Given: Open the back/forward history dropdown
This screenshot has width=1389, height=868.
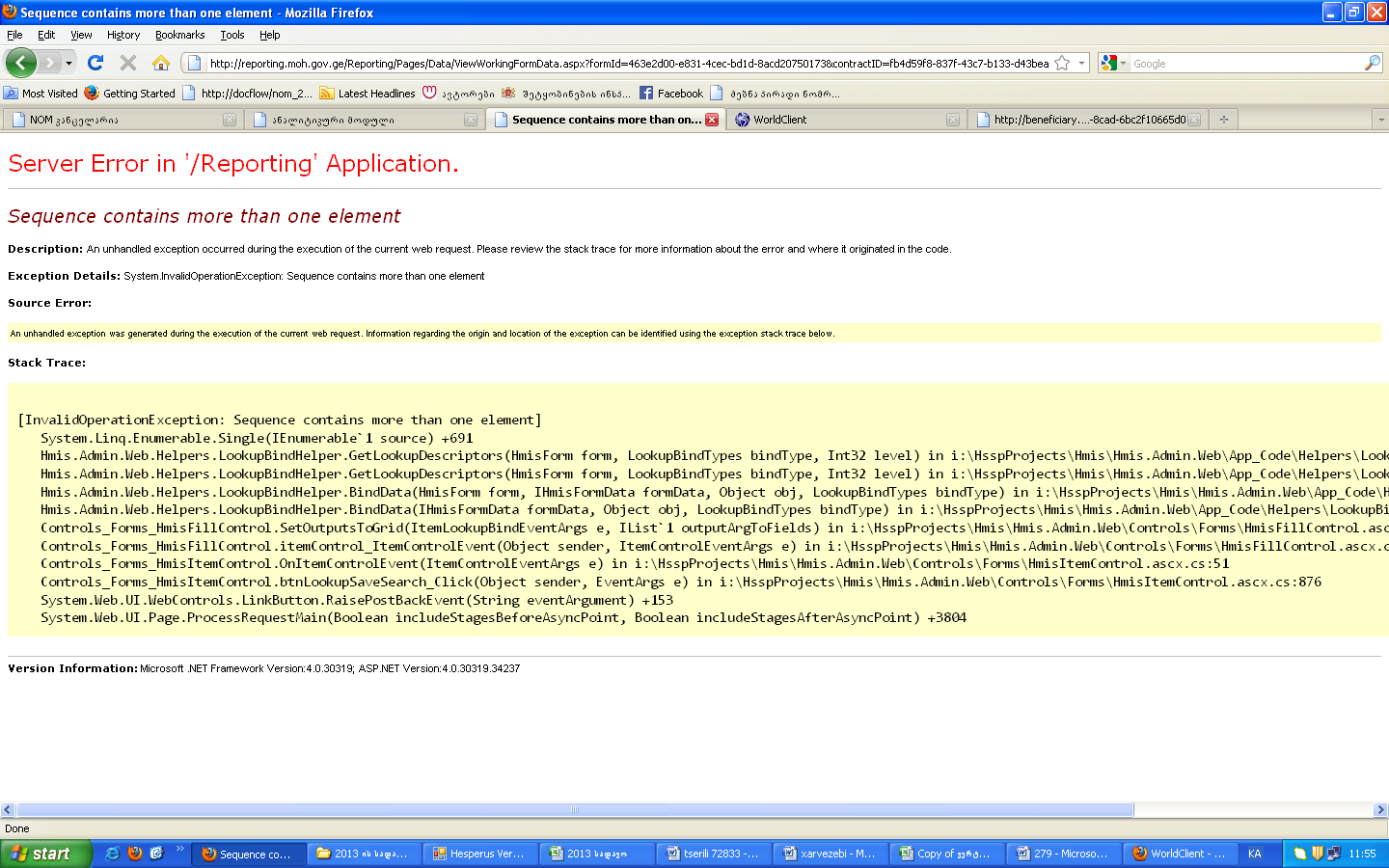Looking at the screenshot, I should [x=68, y=63].
